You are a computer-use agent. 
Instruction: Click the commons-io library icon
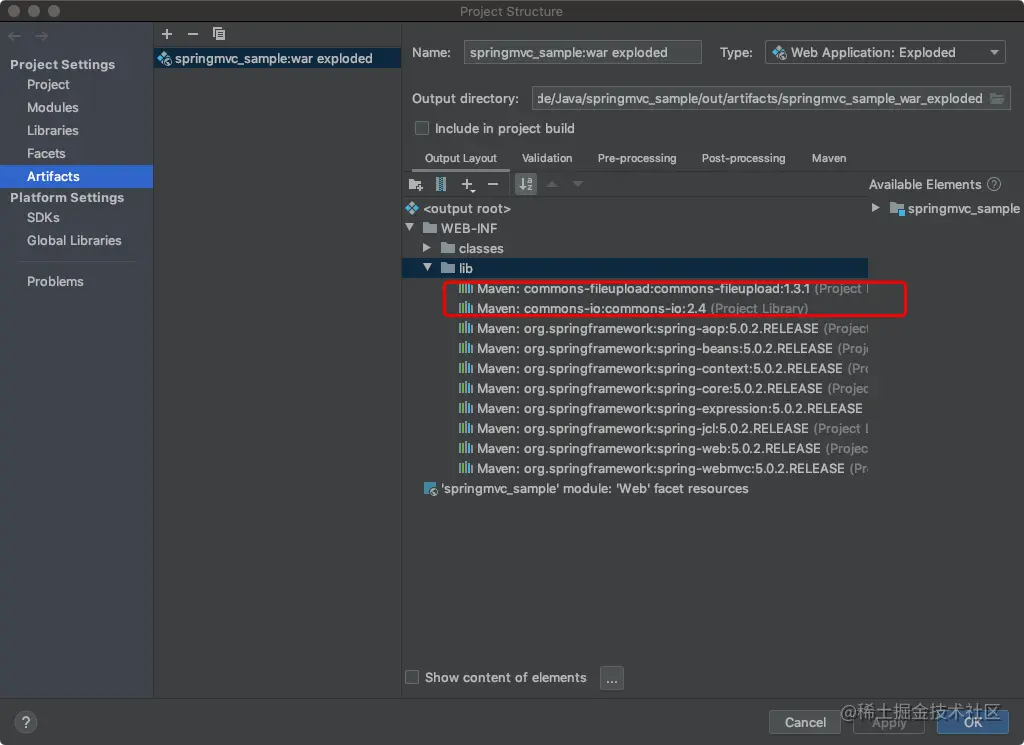pyautogui.click(x=466, y=308)
